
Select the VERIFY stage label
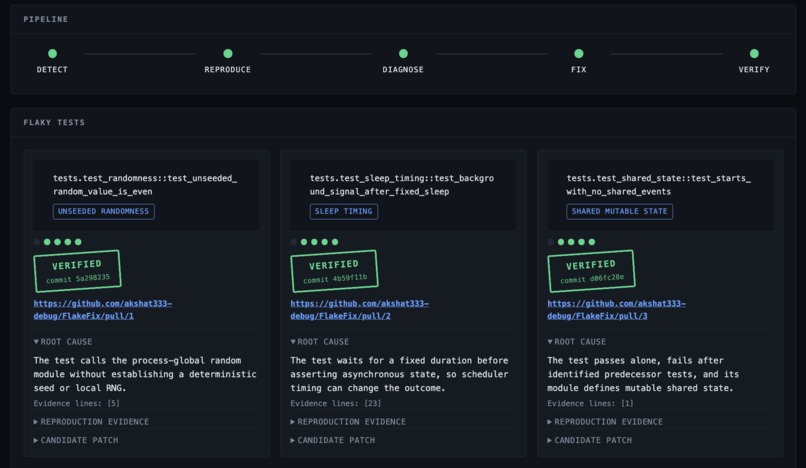pyautogui.click(x=754, y=69)
